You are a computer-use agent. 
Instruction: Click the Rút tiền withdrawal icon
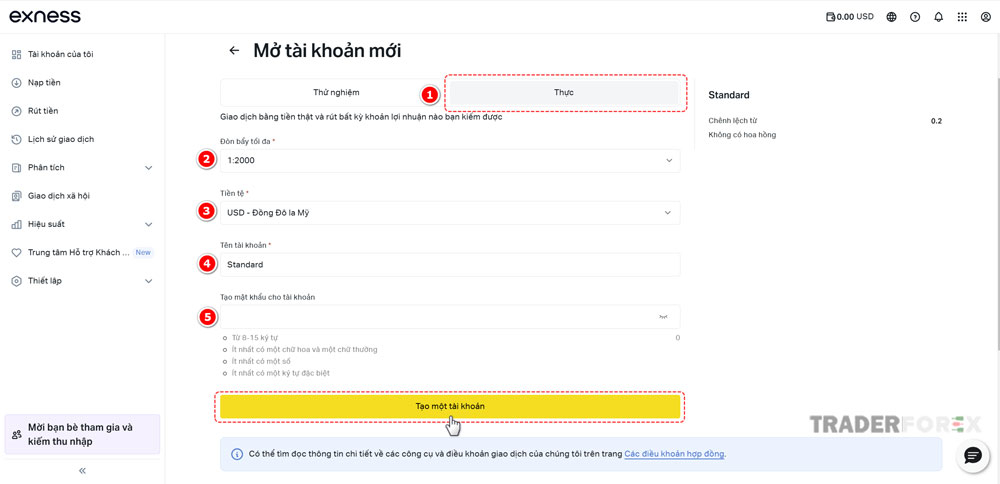17,111
